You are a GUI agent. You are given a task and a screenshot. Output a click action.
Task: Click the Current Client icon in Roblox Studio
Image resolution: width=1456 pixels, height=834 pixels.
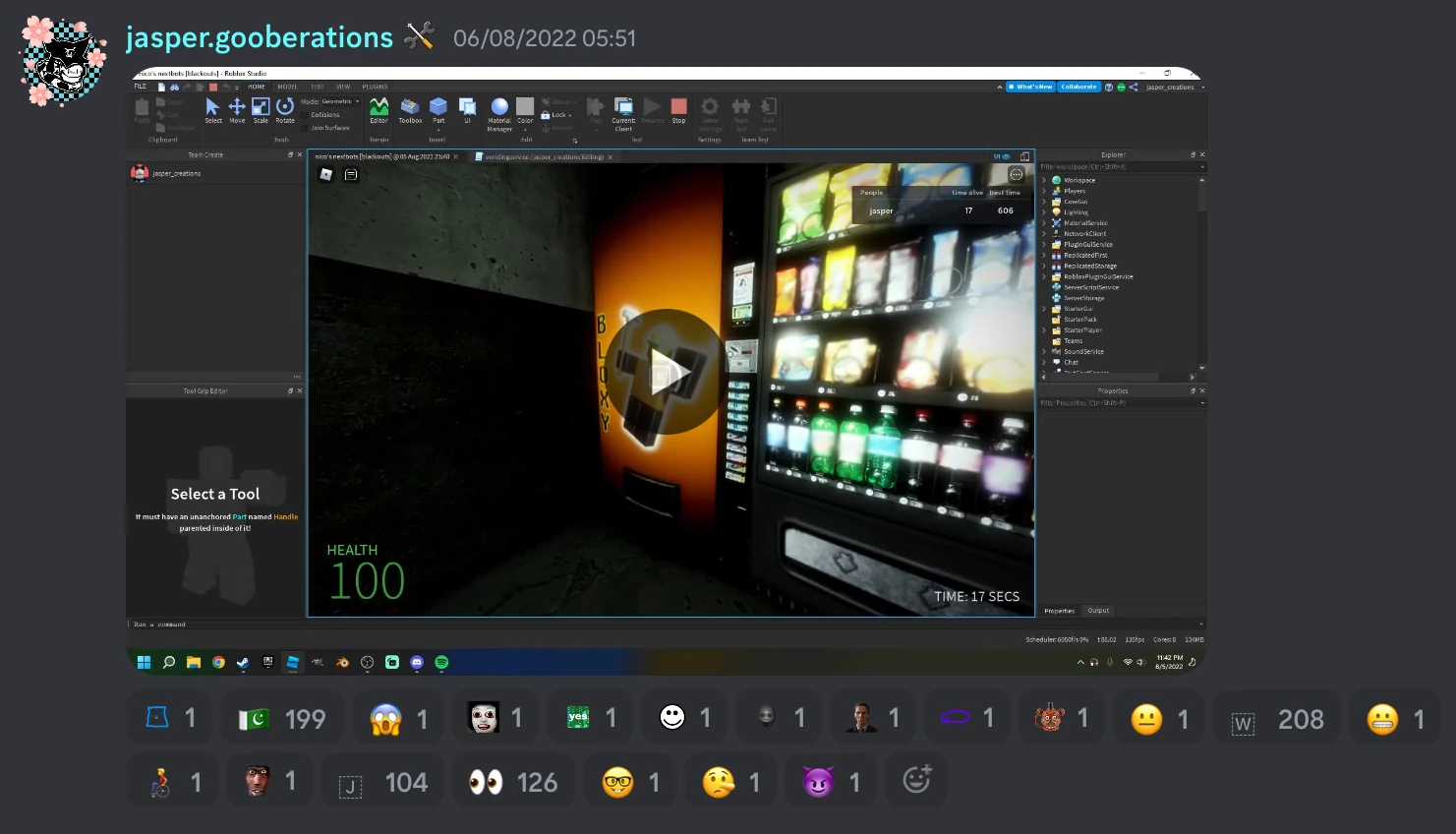click(x=623, y=113)
